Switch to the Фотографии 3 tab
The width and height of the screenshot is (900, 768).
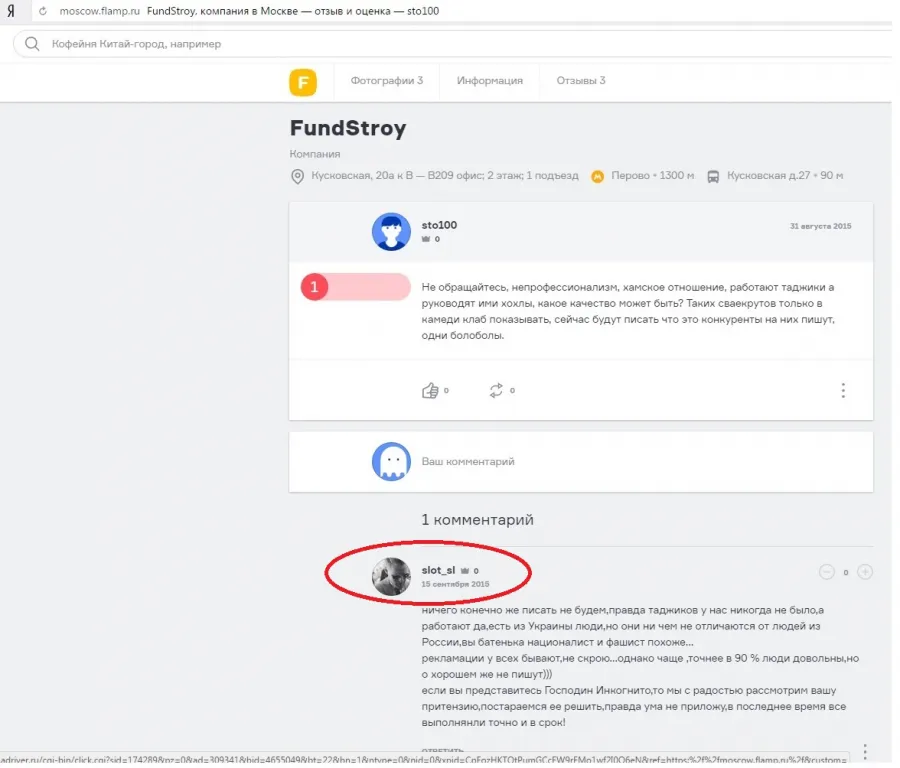point(387,80)
